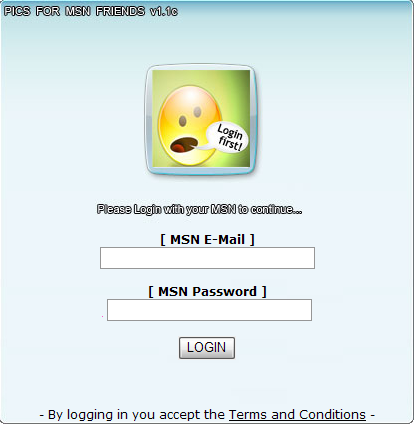Click the LOGIN button
Screen dimensions: 414x424
[x=207, y=348]
